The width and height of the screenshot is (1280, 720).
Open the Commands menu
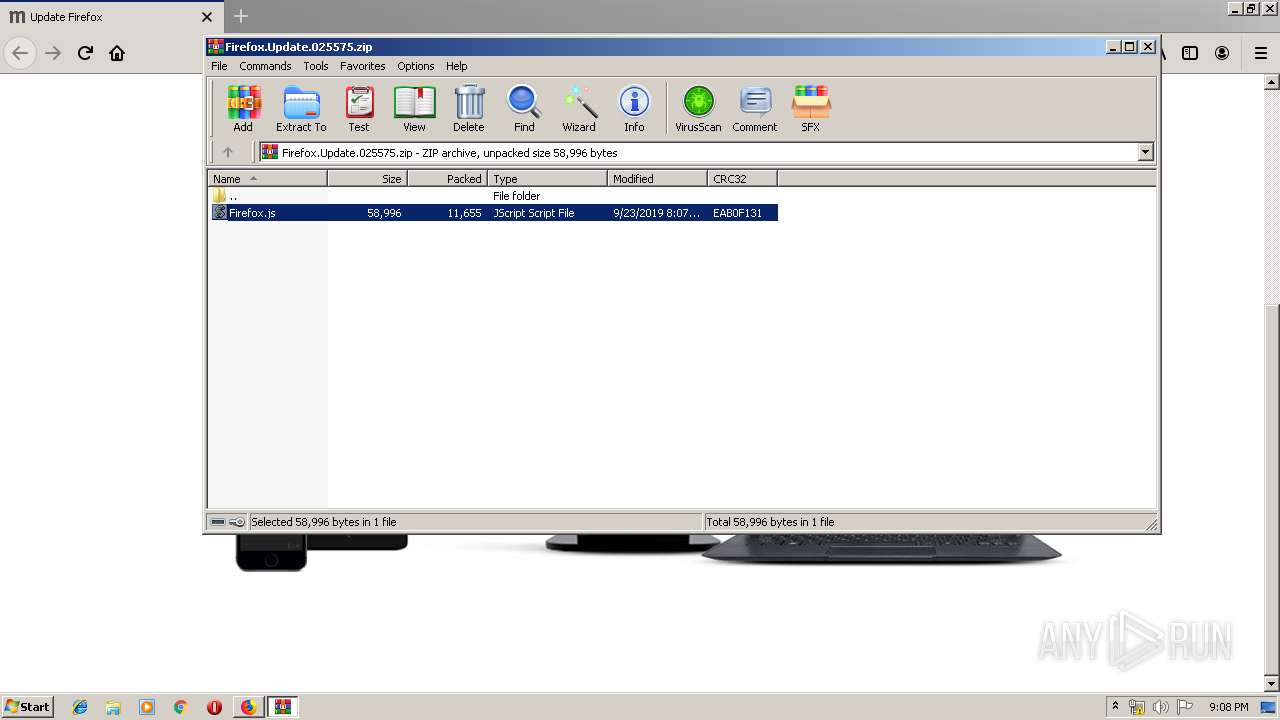[265, 66]
